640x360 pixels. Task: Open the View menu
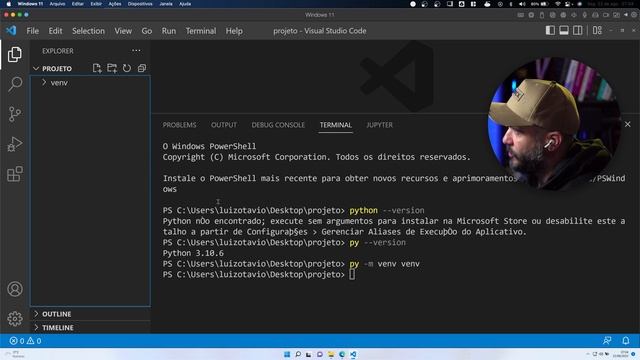click(123, 31)
